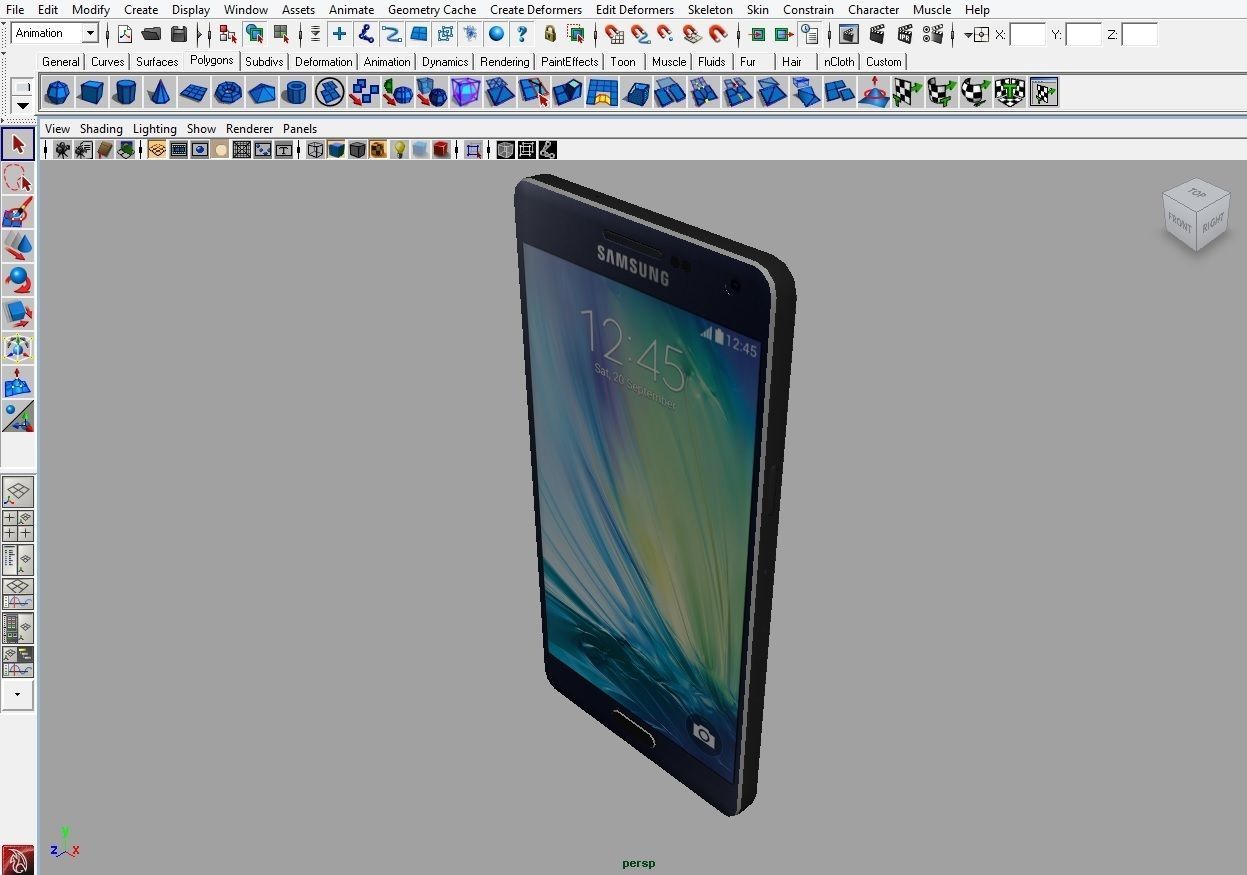Create a polygon sphere from shelf
Viewport: 1247px width, 875px height.
click(57, 93)
